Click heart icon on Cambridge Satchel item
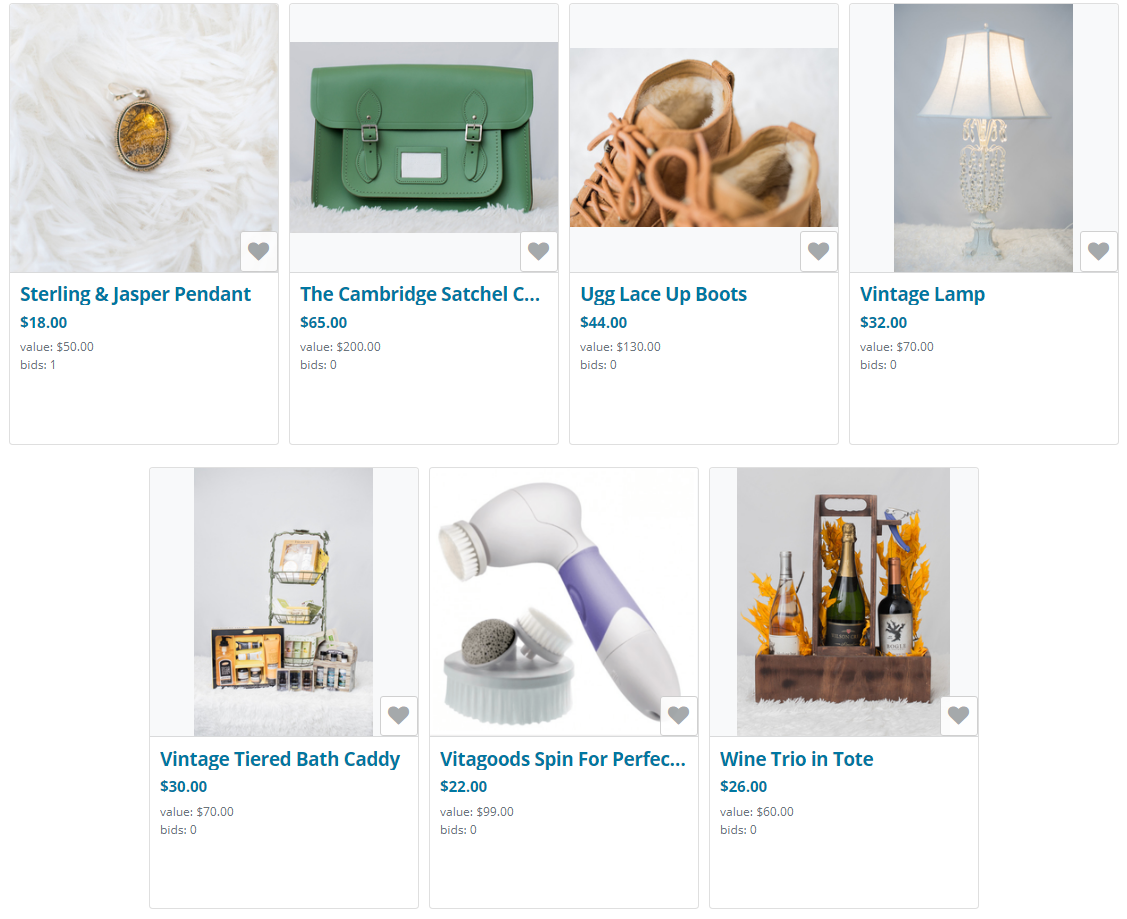Image resolution: width=1127 pixels, height=919 pixels. tap(538, 251)
